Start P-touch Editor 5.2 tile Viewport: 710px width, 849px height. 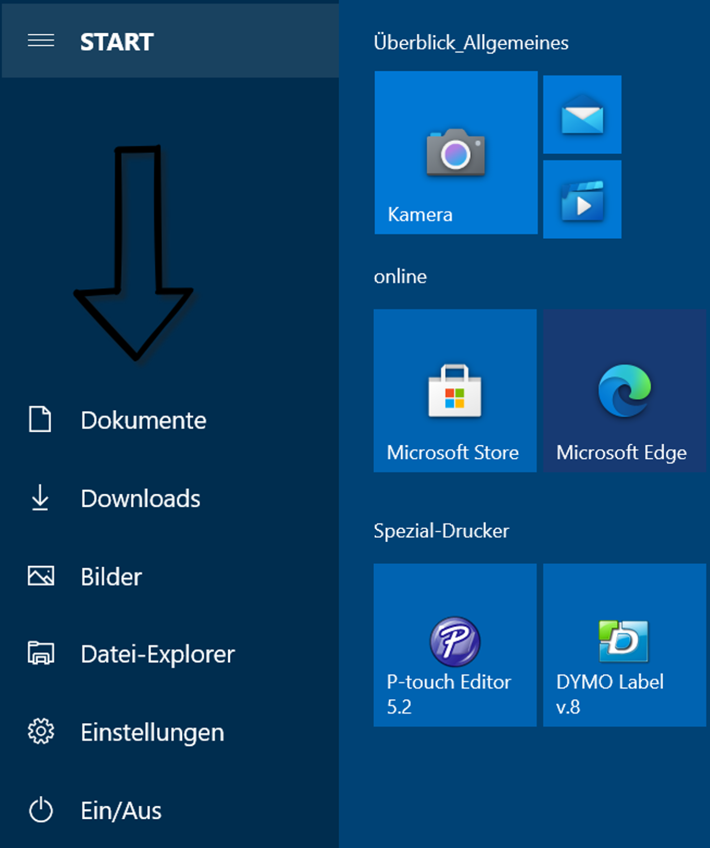(455, 645)
